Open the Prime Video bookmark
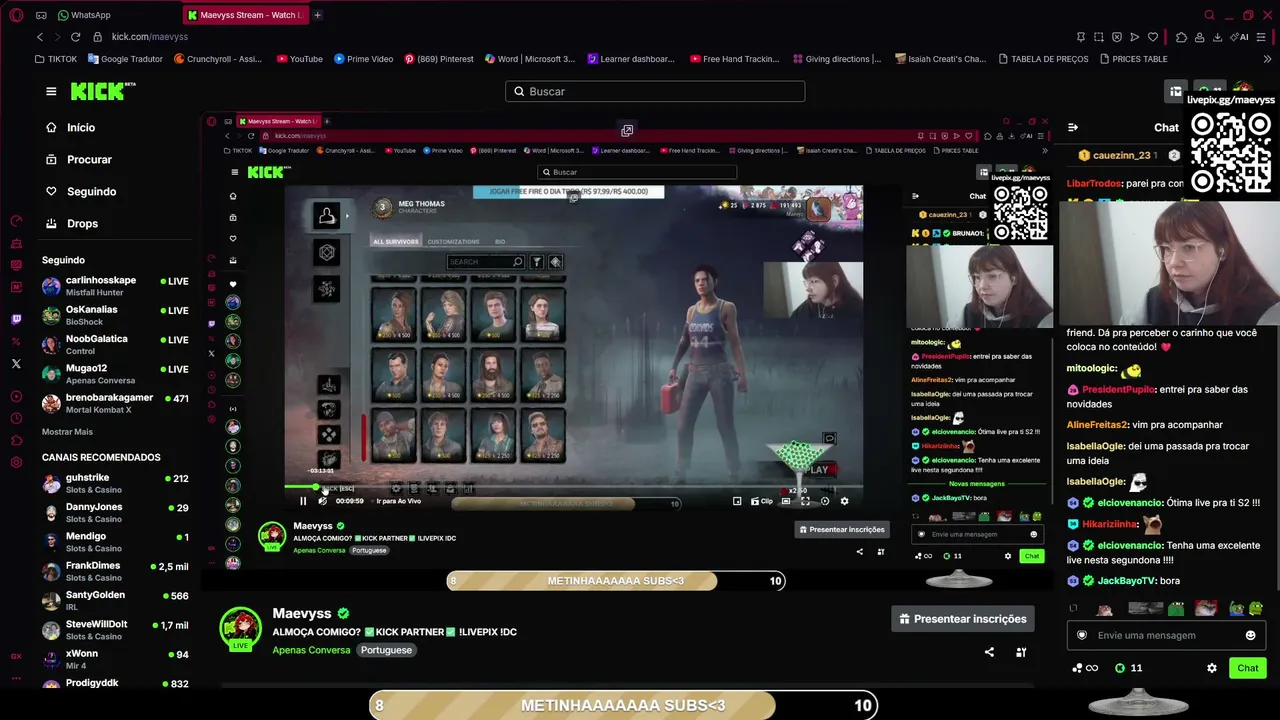1280x720 pixels. pos(363,59)
